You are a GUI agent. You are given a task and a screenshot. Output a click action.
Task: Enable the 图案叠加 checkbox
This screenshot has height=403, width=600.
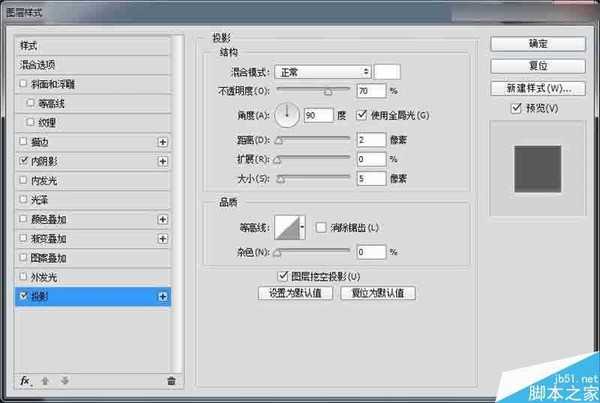pyautogui.click(x=23, y=257)
